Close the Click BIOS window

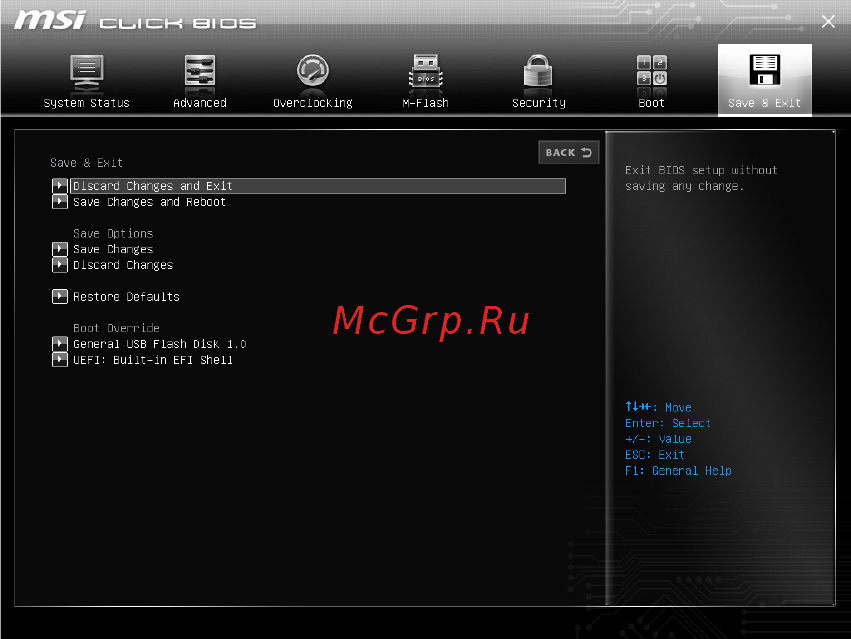click(828, 22)
